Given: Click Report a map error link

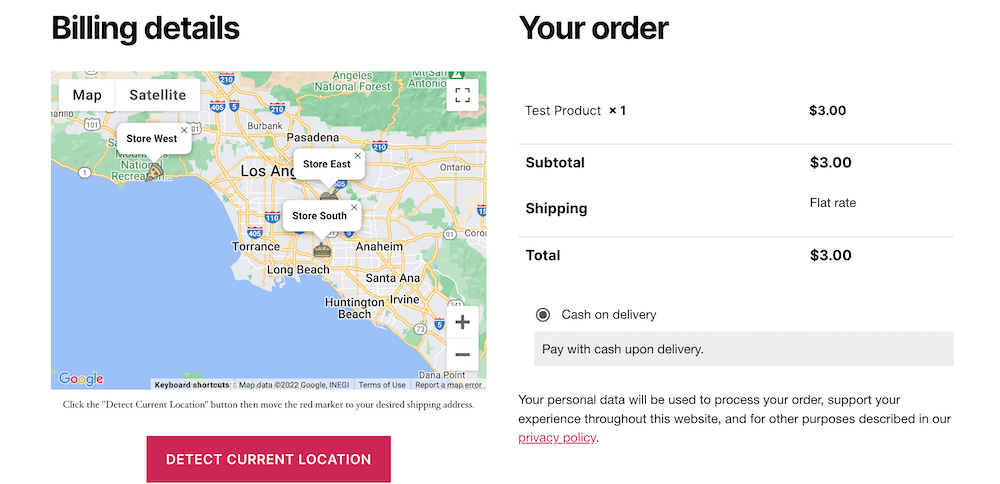Looking at the screenshot, I should click(x=448, y=385).
